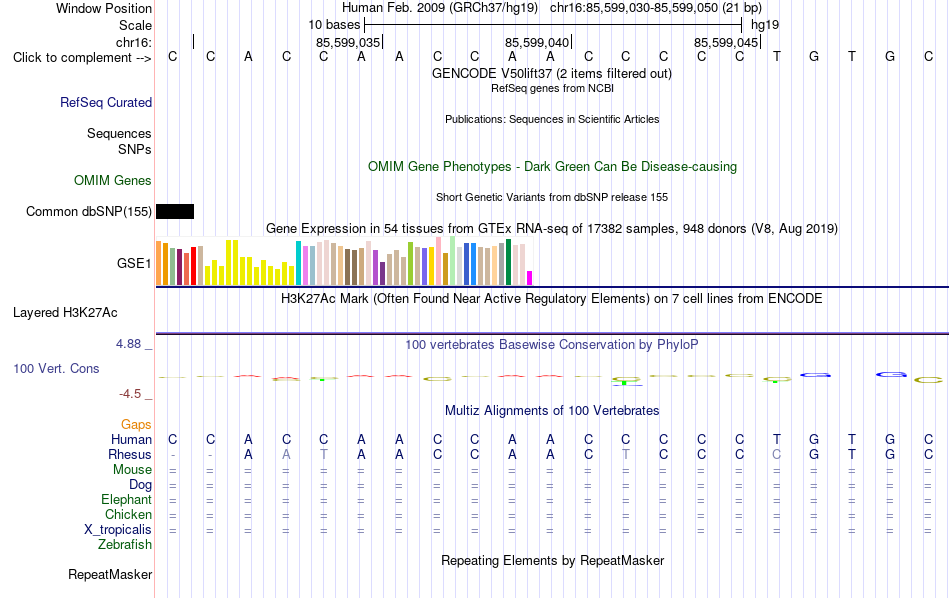Viewport: 950px width, 598px height.
Task: Click the teal cyan GTEx expression bar
Action: tap(298, 263)
